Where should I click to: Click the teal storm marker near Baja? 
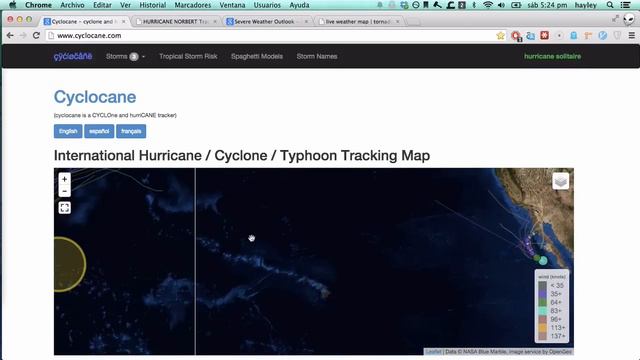543,260
